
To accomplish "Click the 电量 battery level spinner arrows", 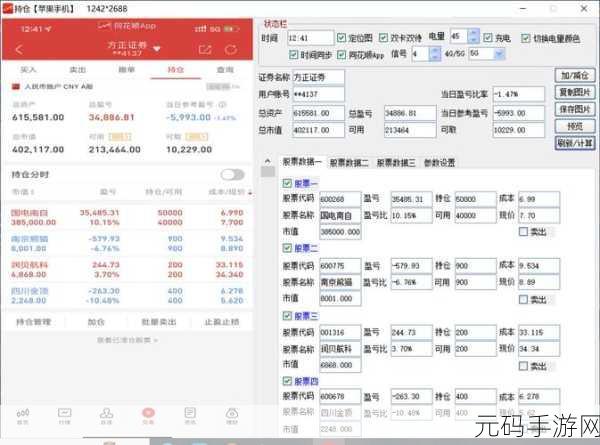I will pyautogui.click(x=474, y=37).
